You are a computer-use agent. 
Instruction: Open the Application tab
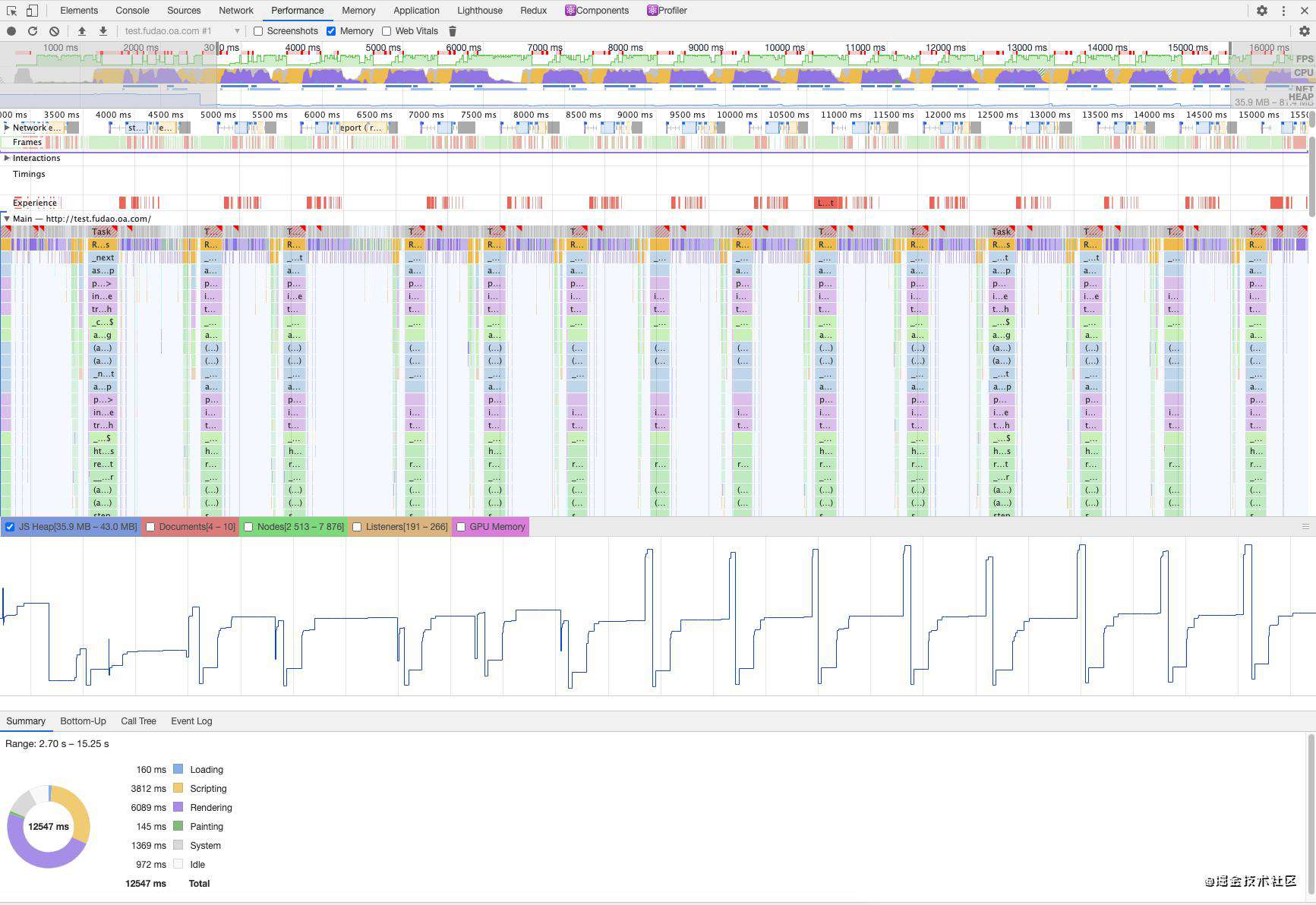(416, 11)
